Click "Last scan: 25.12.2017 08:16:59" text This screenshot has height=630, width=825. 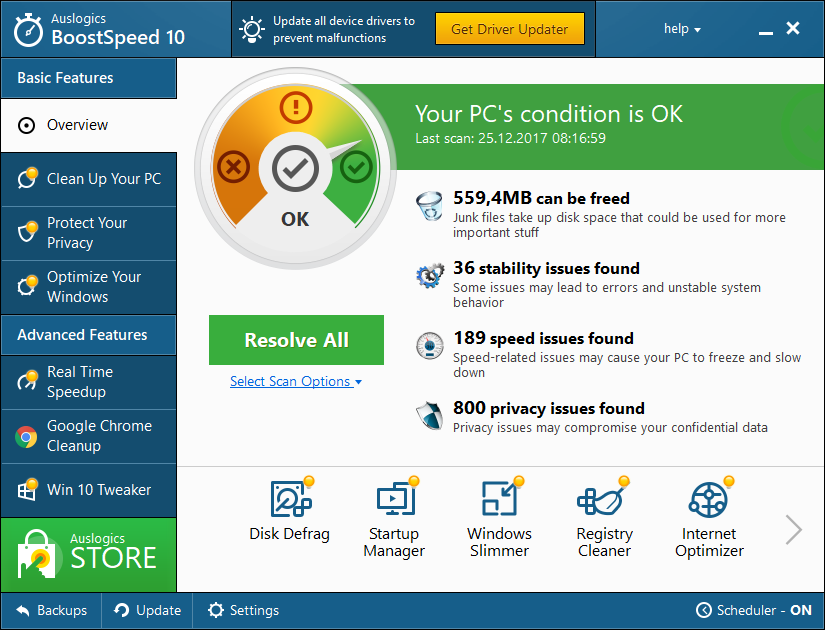510,138
